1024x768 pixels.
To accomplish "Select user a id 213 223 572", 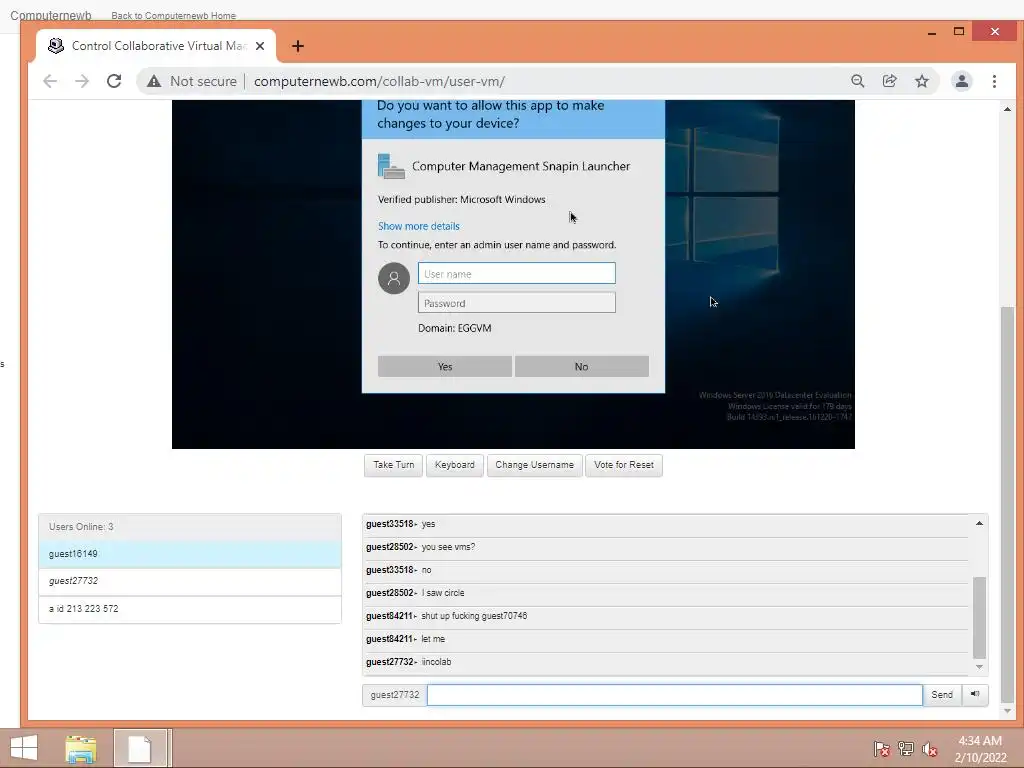I will pos(190,609).
